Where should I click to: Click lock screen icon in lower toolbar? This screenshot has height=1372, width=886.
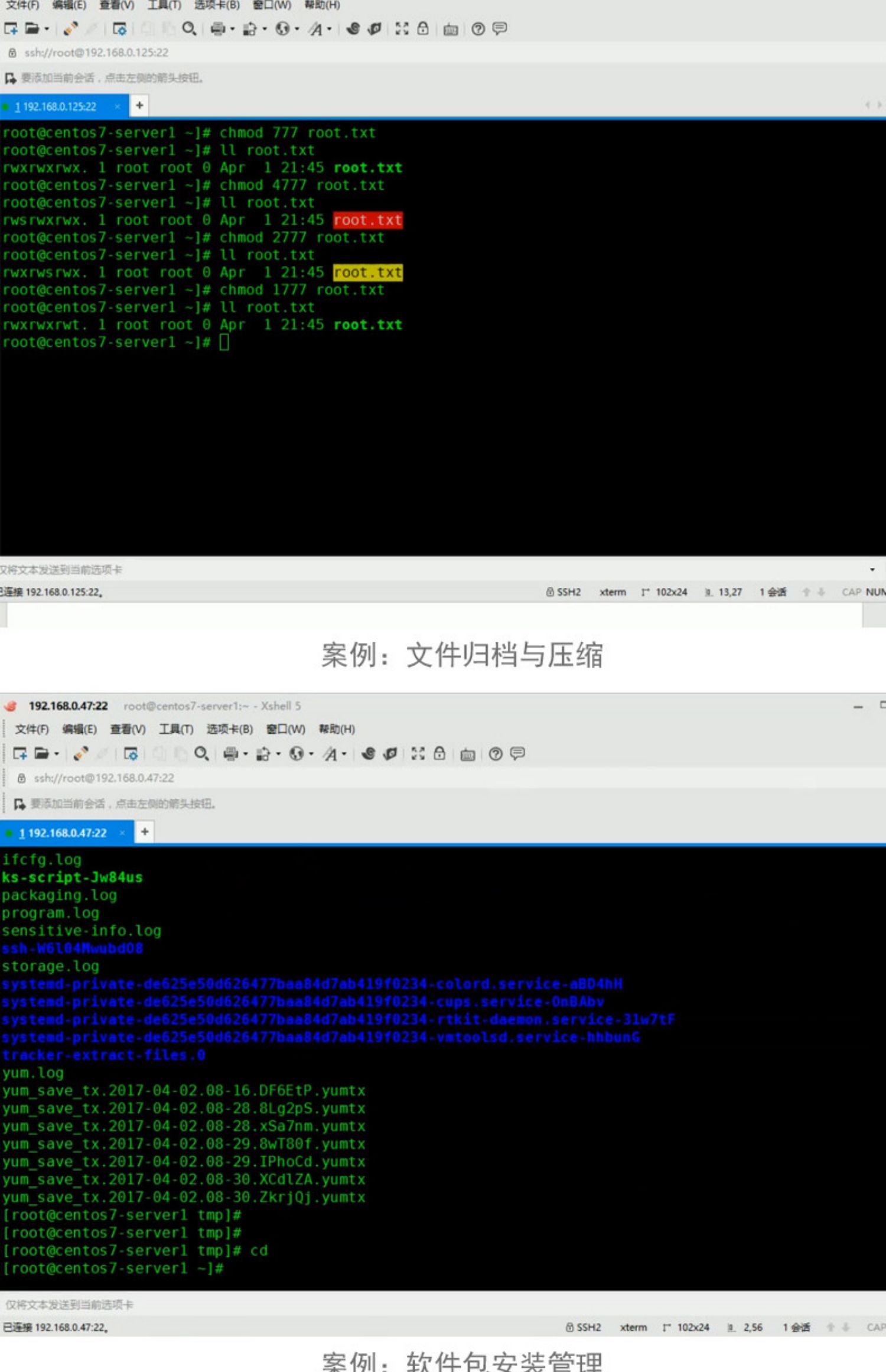point(439,753)
